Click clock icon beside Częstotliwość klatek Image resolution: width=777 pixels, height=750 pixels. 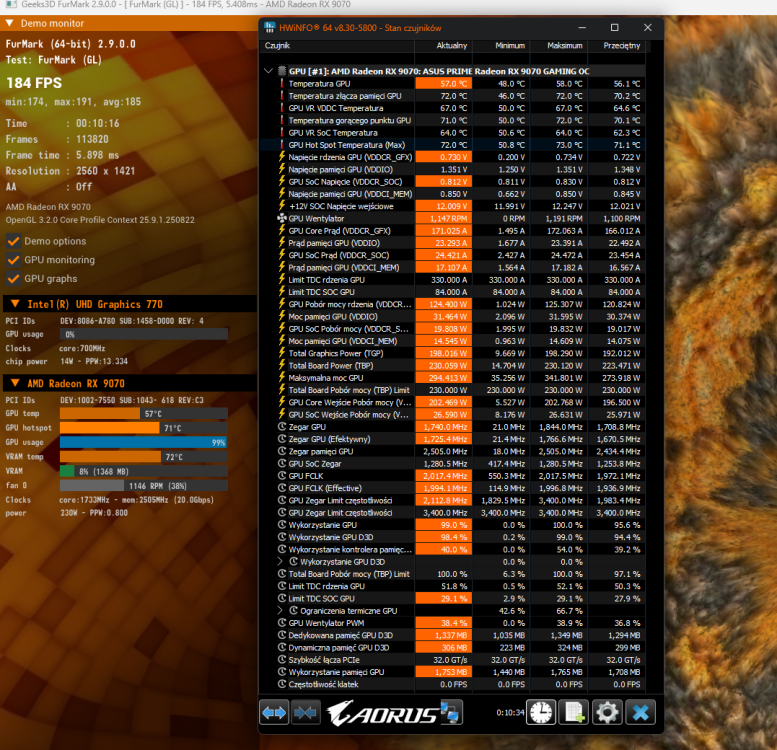282,684
